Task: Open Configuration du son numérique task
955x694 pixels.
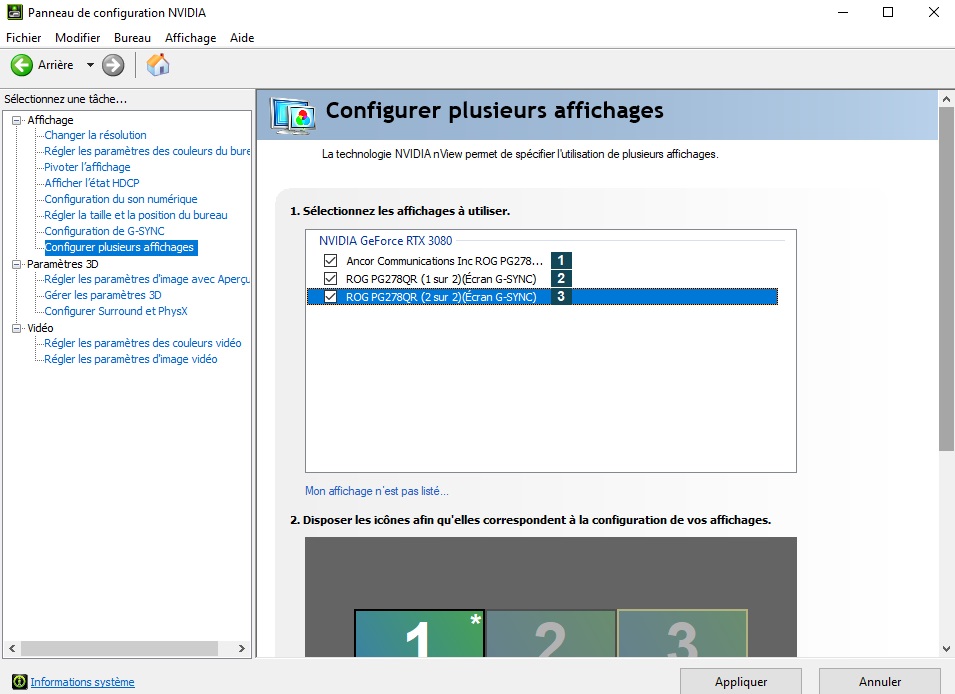Action: click(x=121, y=199)
